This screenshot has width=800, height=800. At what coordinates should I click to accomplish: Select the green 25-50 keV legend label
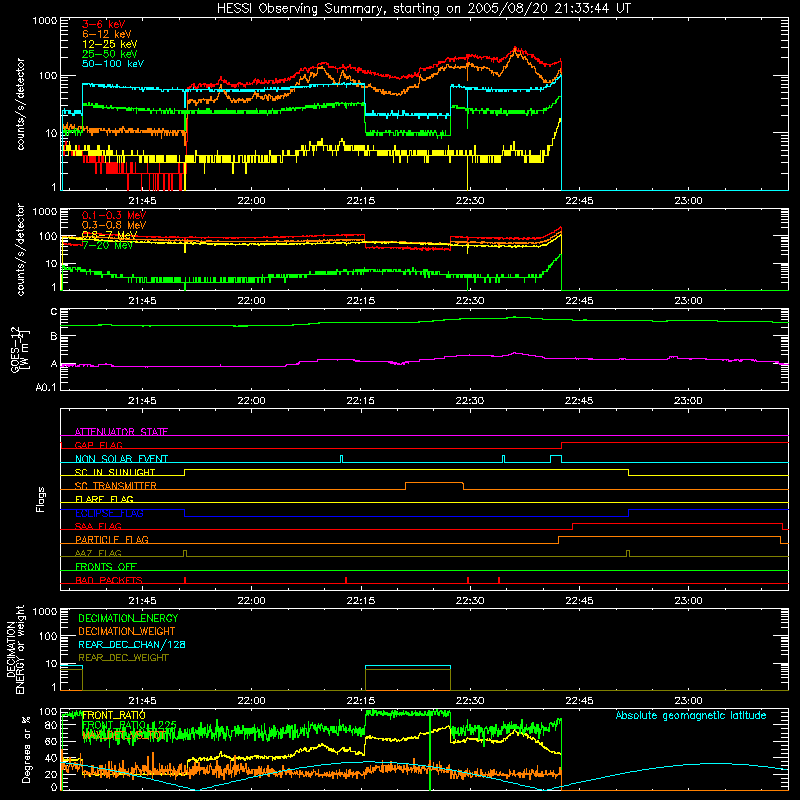(110, 54)
